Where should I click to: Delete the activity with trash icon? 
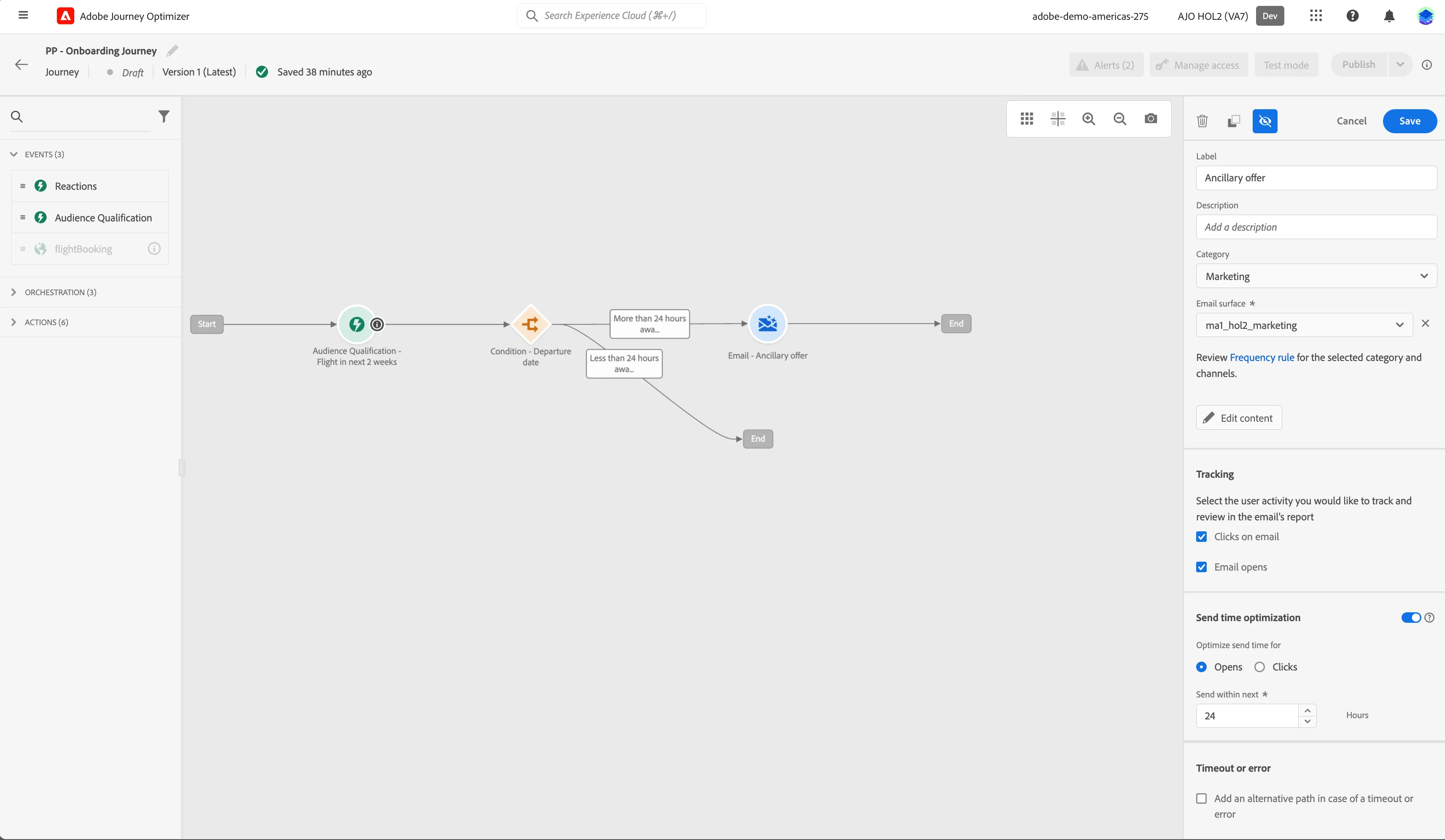1202,121
